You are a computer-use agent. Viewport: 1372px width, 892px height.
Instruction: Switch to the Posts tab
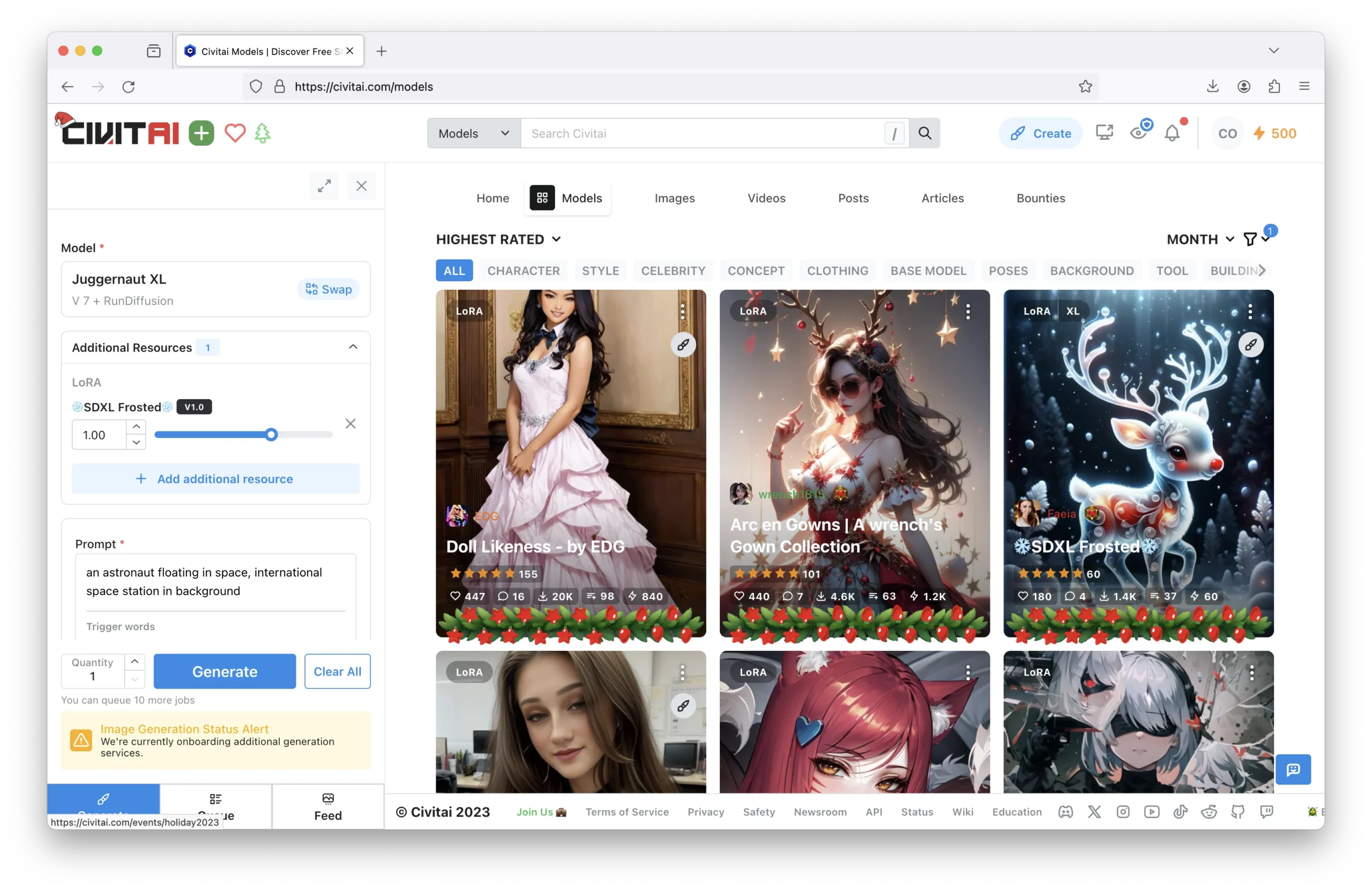tap(853, 198)
